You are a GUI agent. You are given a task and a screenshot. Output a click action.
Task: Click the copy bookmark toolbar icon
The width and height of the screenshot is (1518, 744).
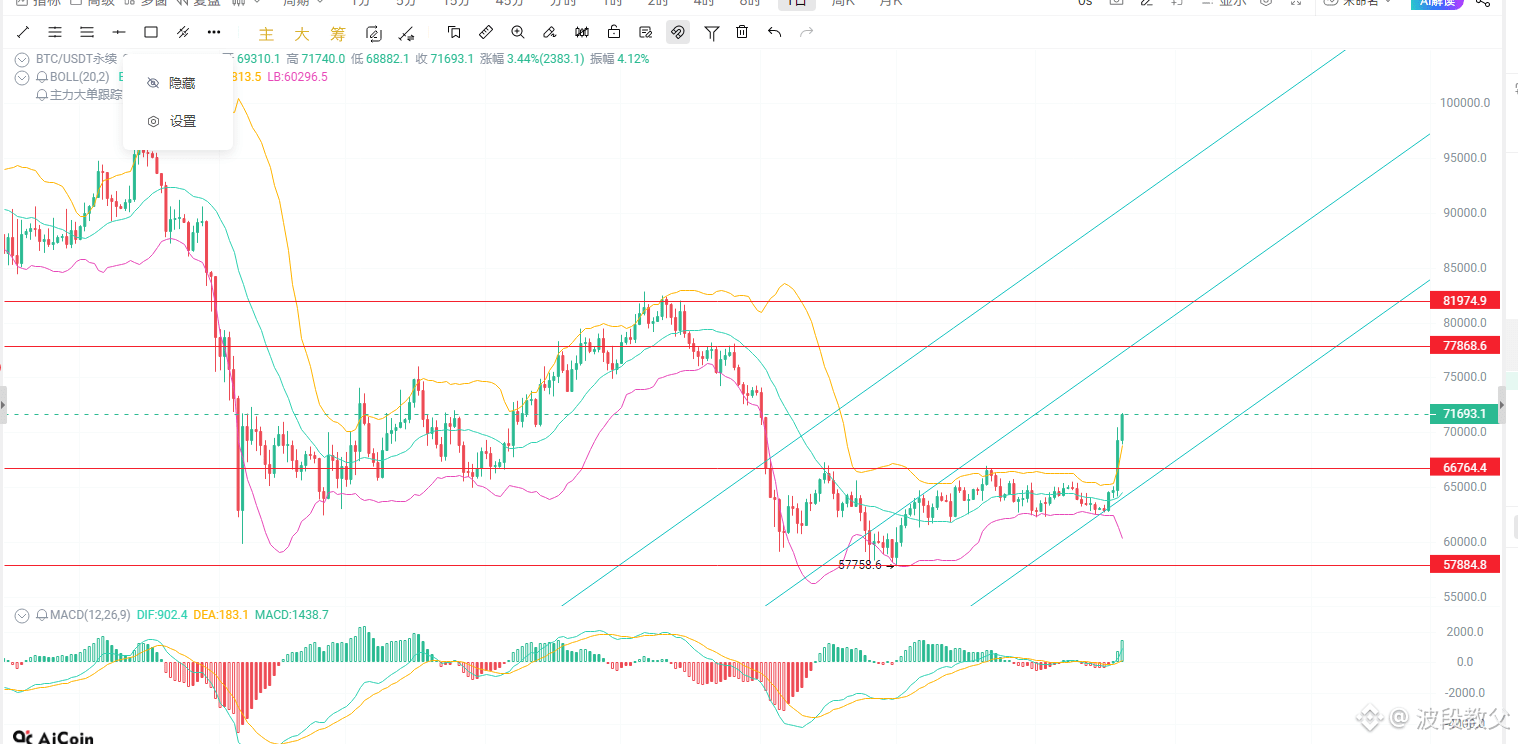tap(454, 32)
